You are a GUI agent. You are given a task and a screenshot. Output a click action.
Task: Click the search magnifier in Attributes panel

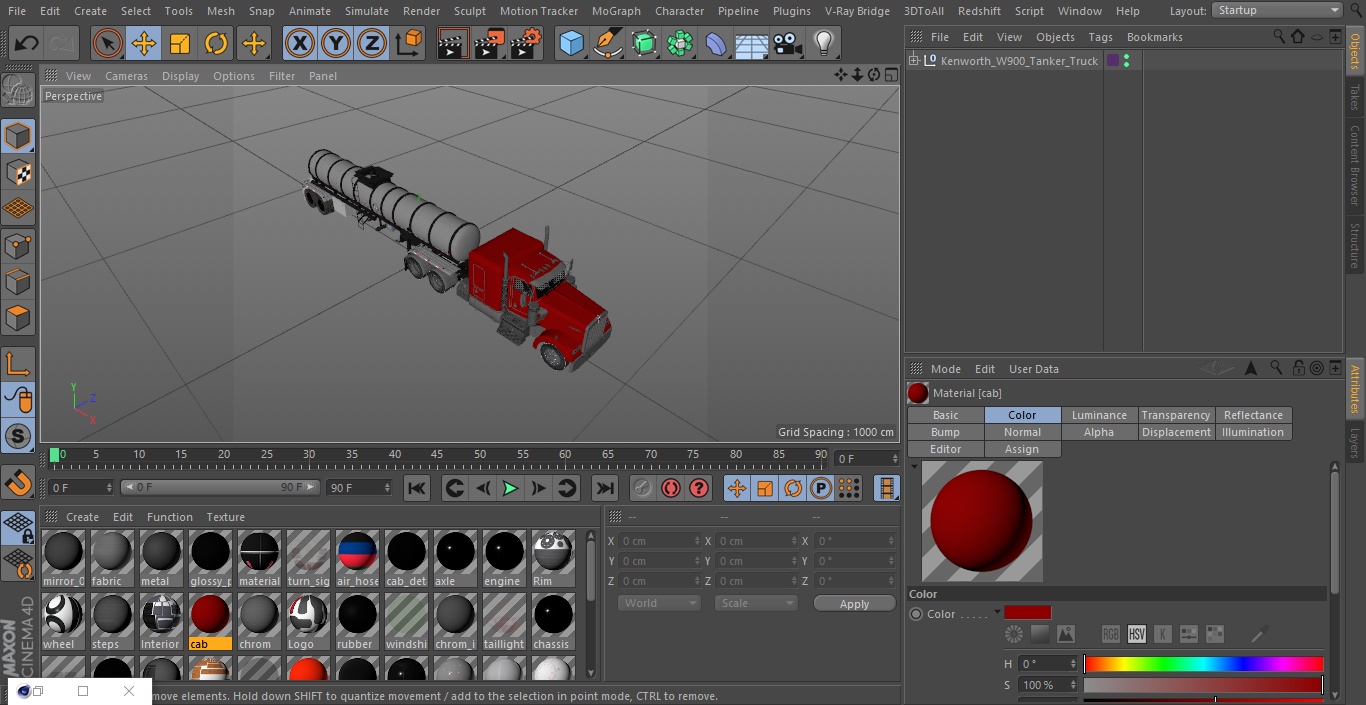tap(1278, 368)
